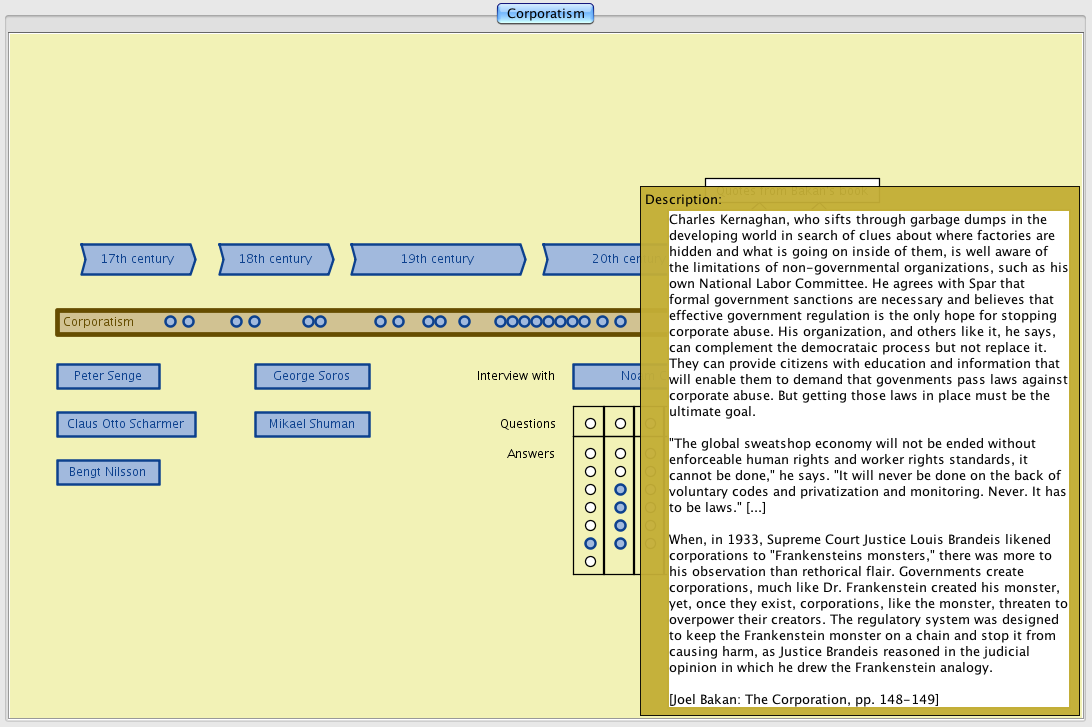The height and width of the screenshot is (727, 1092).
Task: Select the Corporatism tab at the top
Action: click(x=545, y=14)
